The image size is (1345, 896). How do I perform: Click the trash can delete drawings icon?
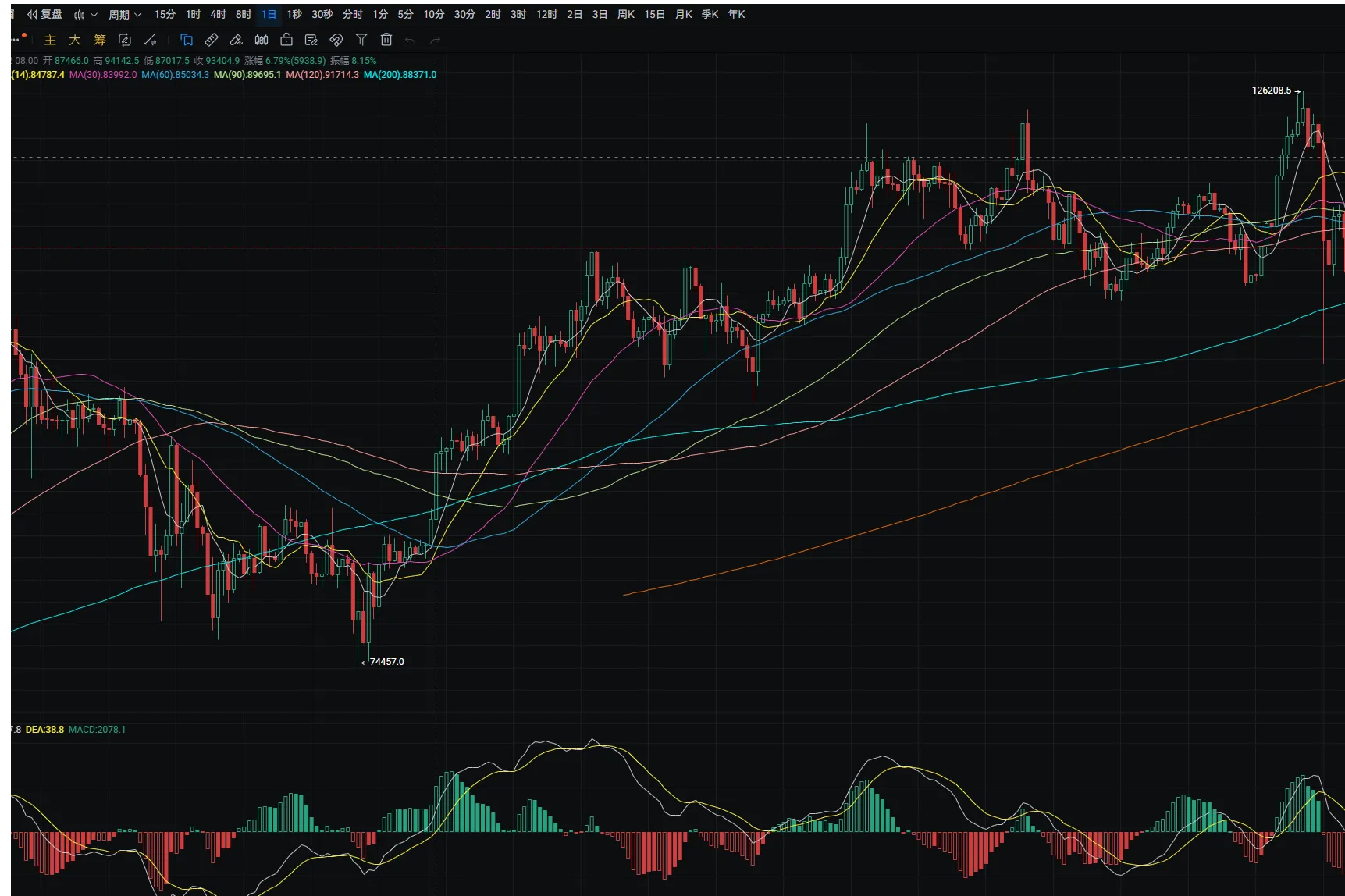(386, 40)
